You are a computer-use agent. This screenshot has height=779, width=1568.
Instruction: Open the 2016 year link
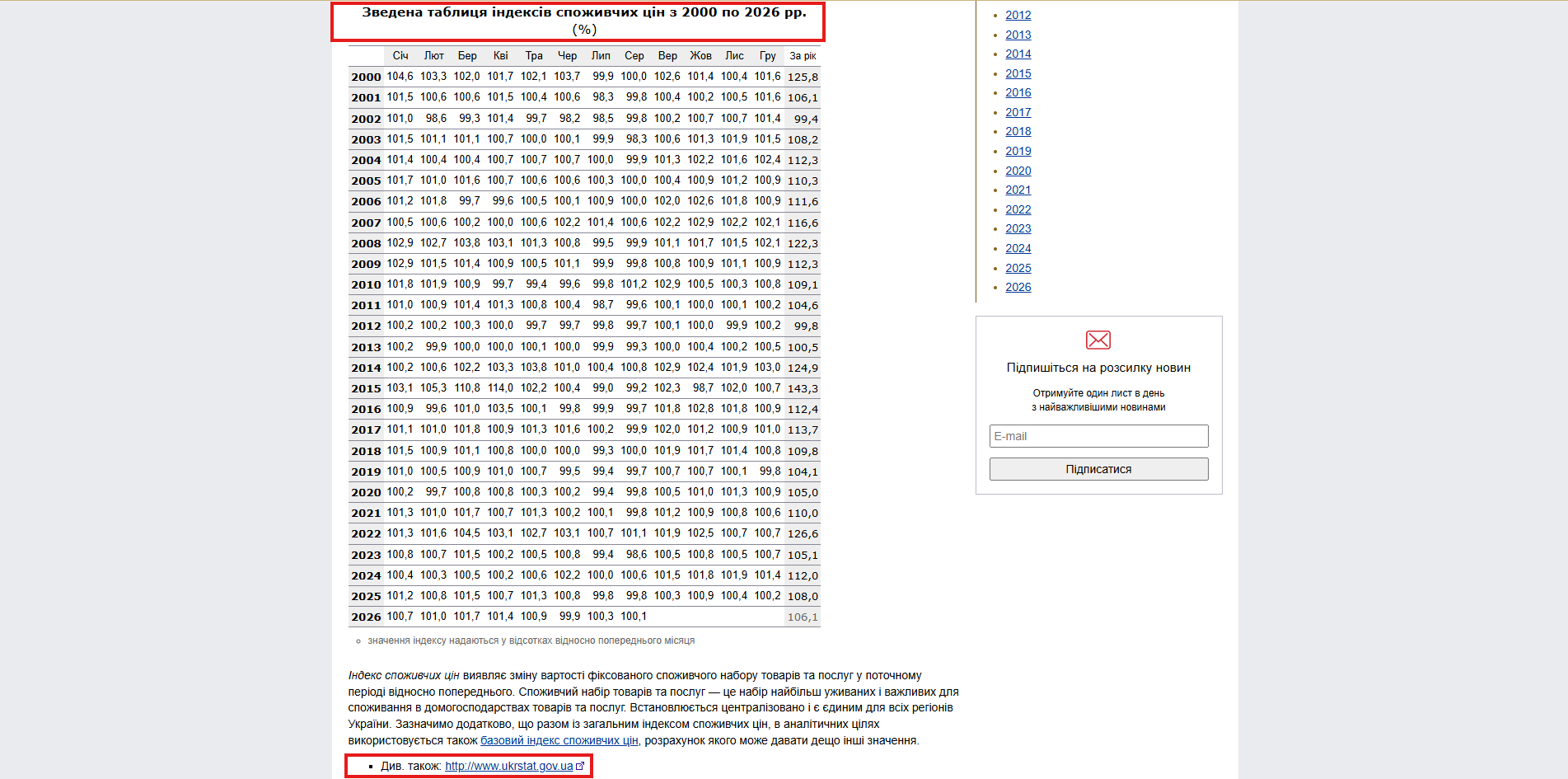pos(1018,92)
